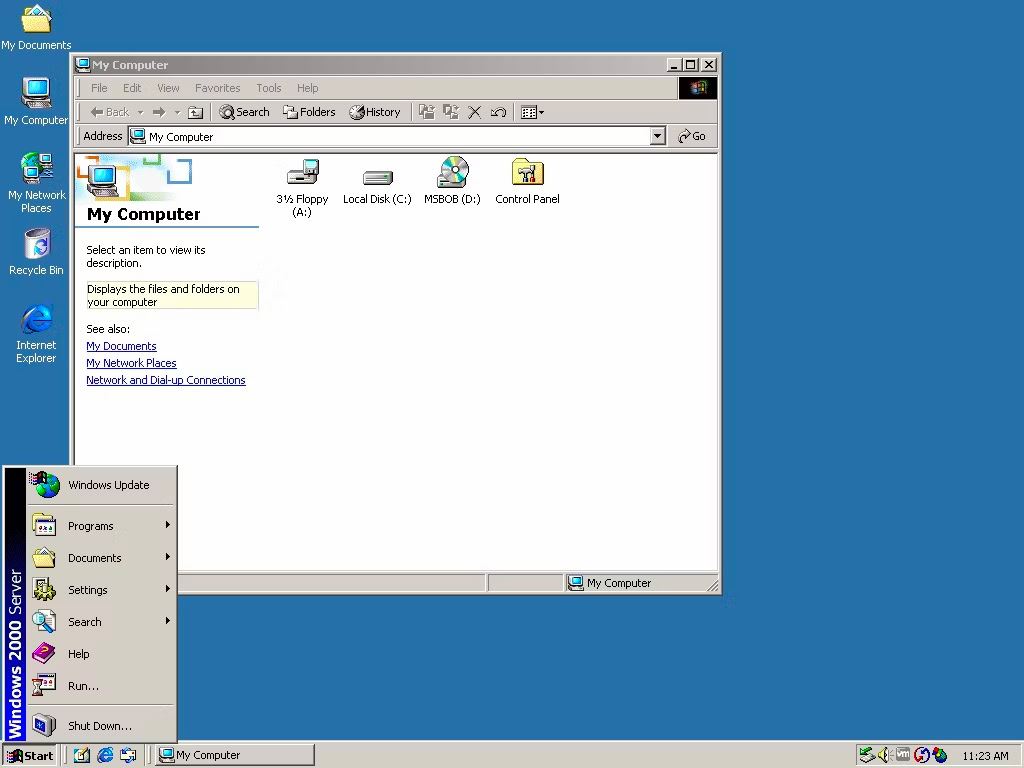
Task: Click the Undo toolbar icon
Action: pyautogui.click(x=499, y=112)
